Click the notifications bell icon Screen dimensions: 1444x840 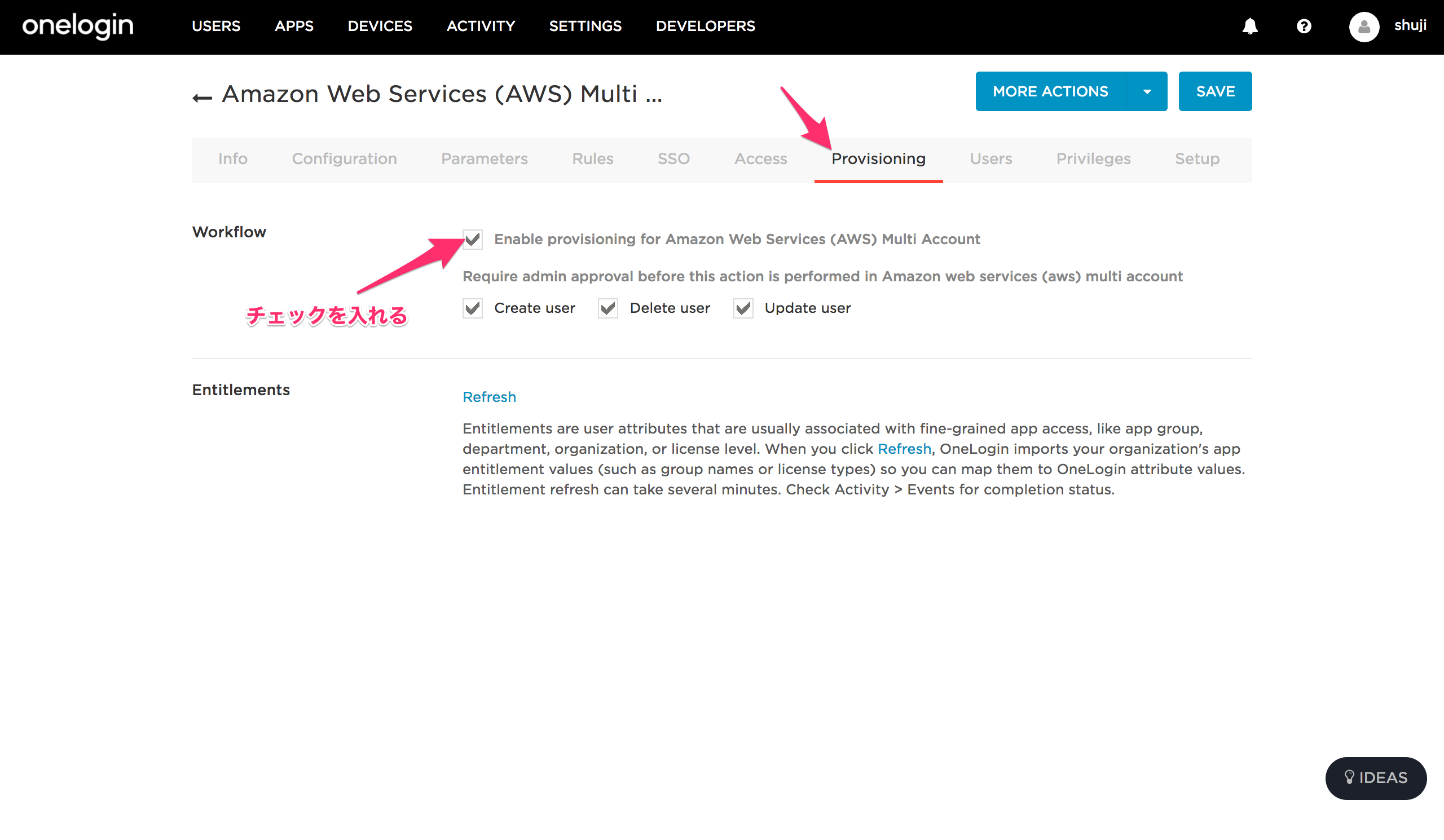(x=1250, y=26)
